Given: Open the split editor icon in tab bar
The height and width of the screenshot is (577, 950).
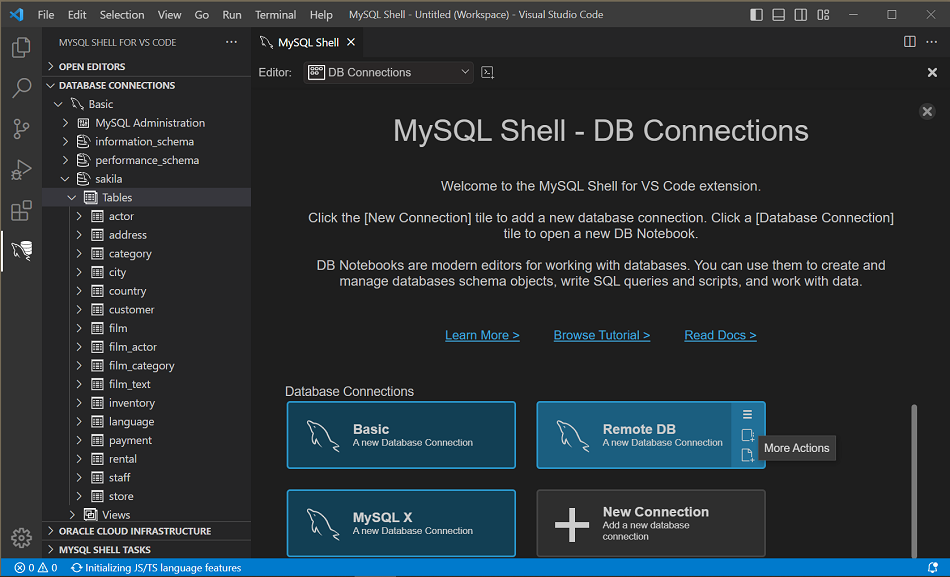Looking at the screenshot, I should (909, 42).
